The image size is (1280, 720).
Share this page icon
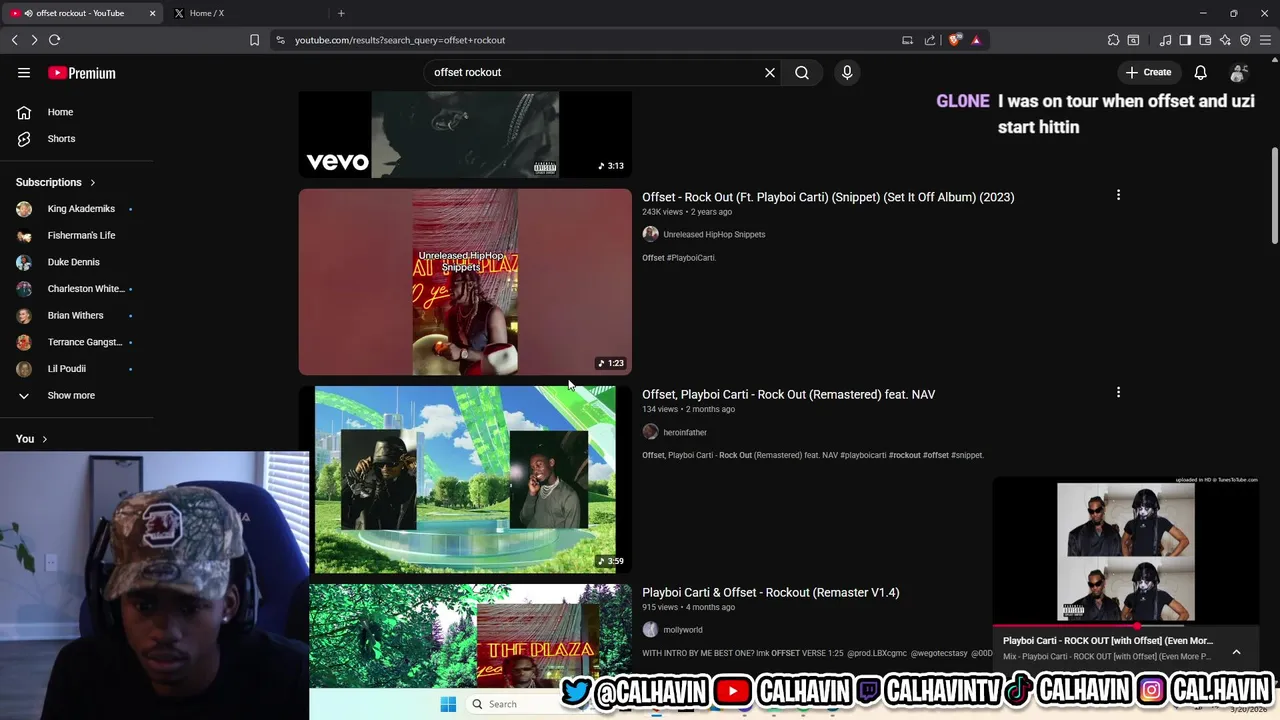pyautogui.click(x=930, y=40)
